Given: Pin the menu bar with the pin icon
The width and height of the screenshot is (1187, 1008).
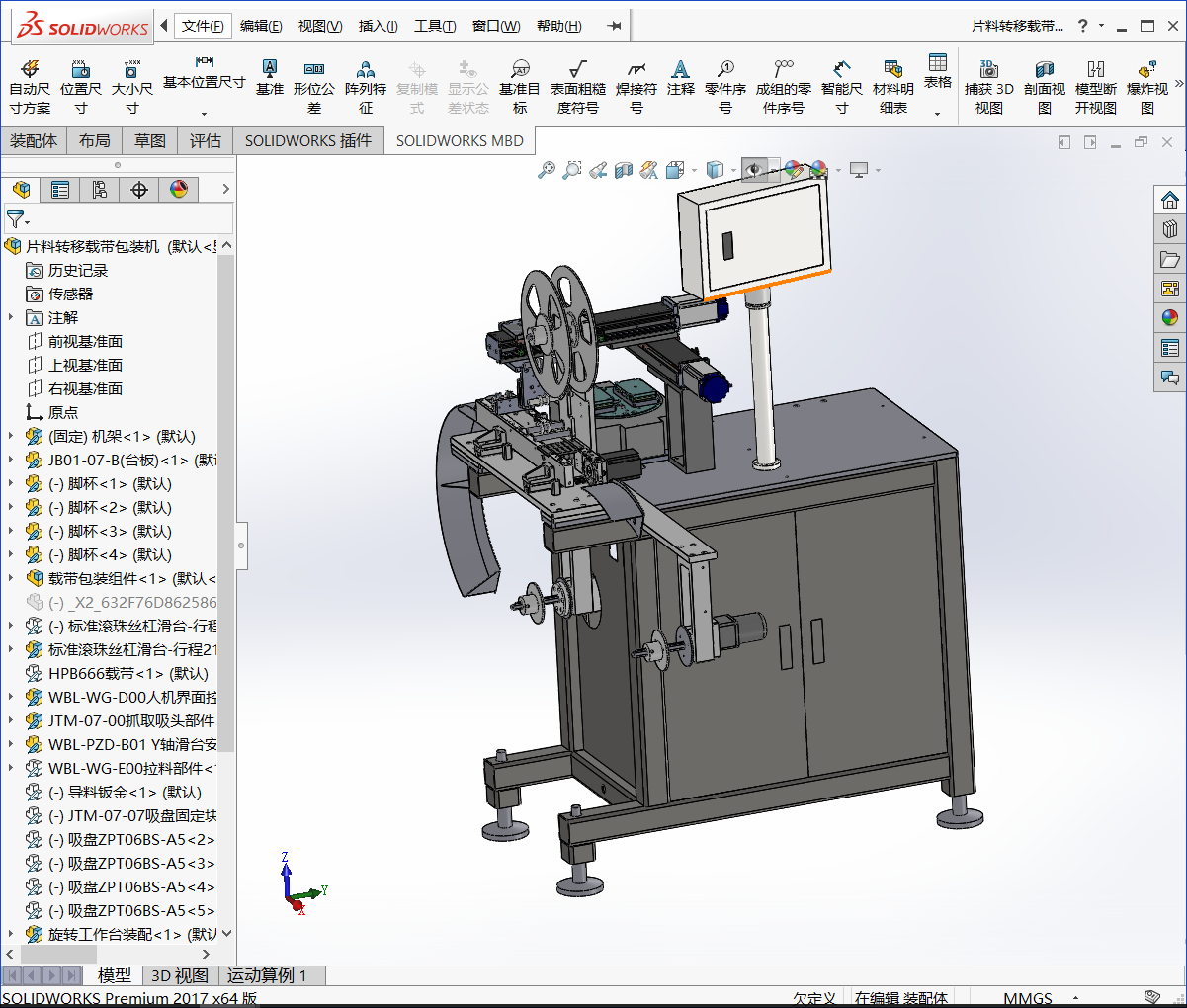Looking at the screenshot, I should tap(615, 26).
